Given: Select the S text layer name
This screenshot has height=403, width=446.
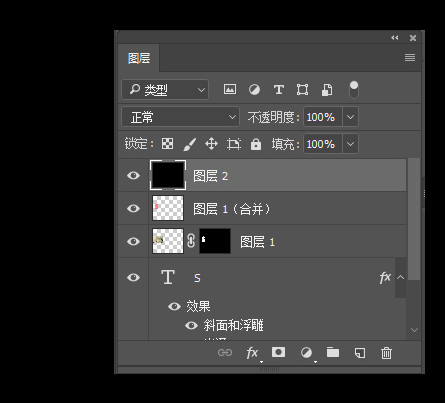Looking at the screenshot, I should click(x=197, y=278).
